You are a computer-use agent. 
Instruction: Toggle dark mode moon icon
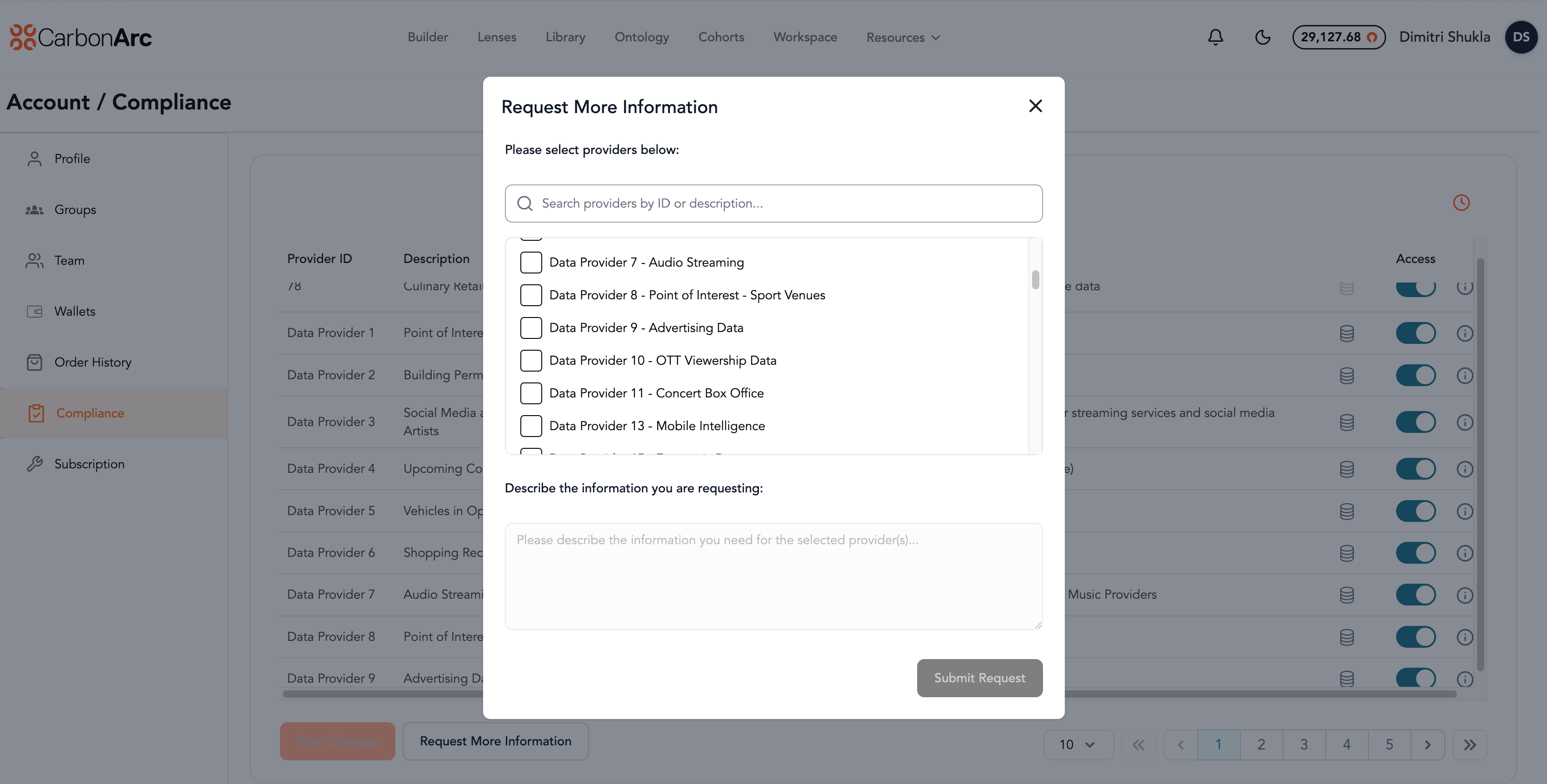pos(1263,37)
